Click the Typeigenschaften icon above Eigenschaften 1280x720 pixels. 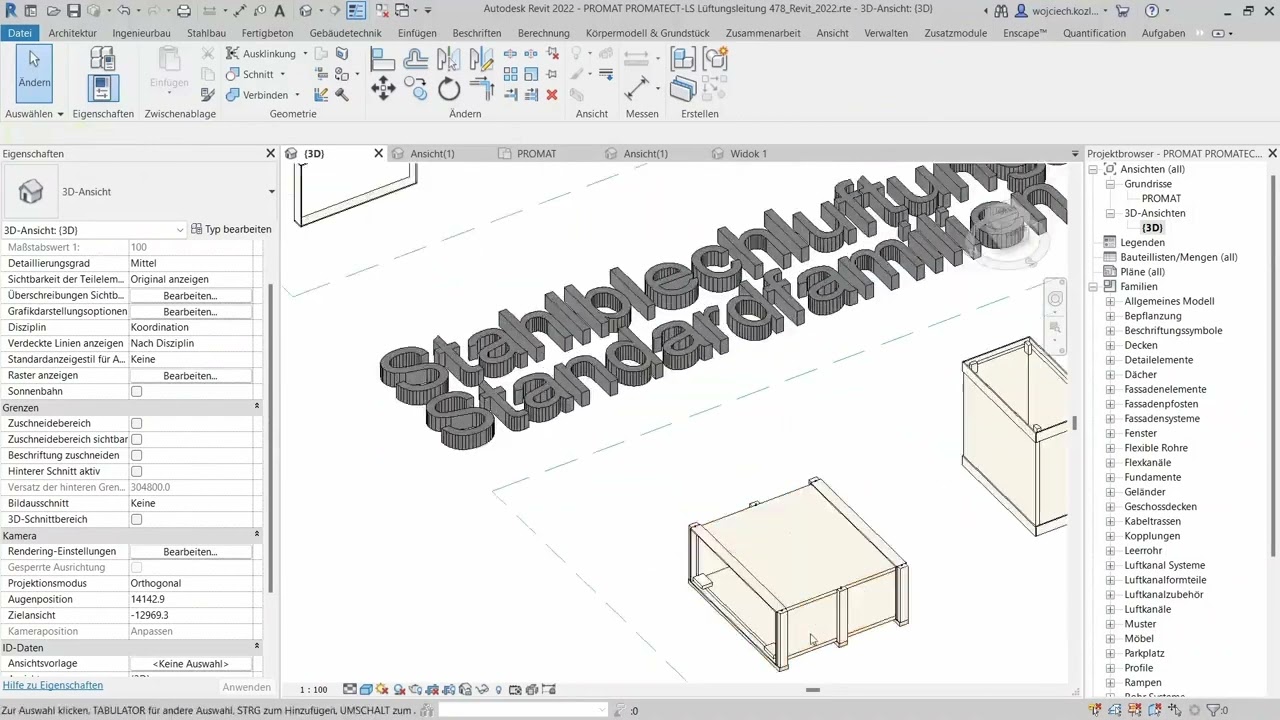(103, 58)
